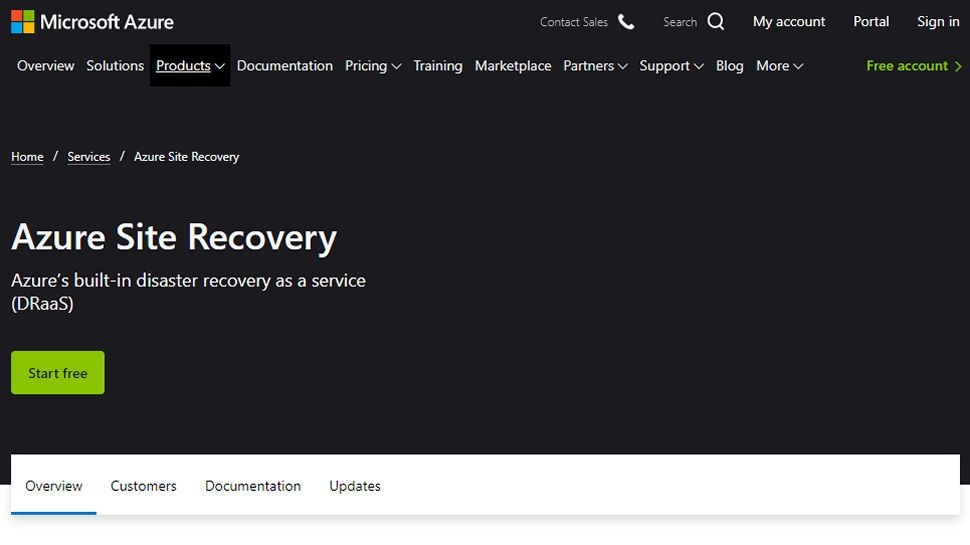
Task: Click the Free account arrow chevron
Action: (958, 66)
